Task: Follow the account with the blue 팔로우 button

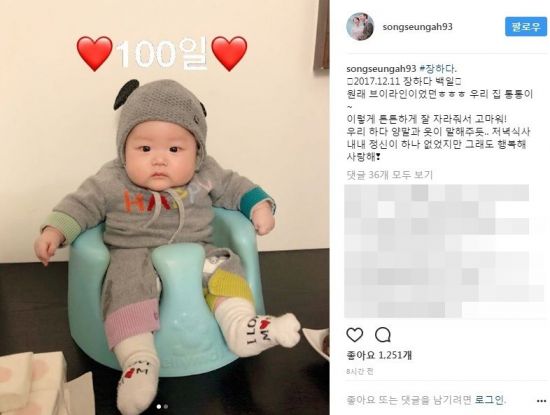Action: point(526,27)
